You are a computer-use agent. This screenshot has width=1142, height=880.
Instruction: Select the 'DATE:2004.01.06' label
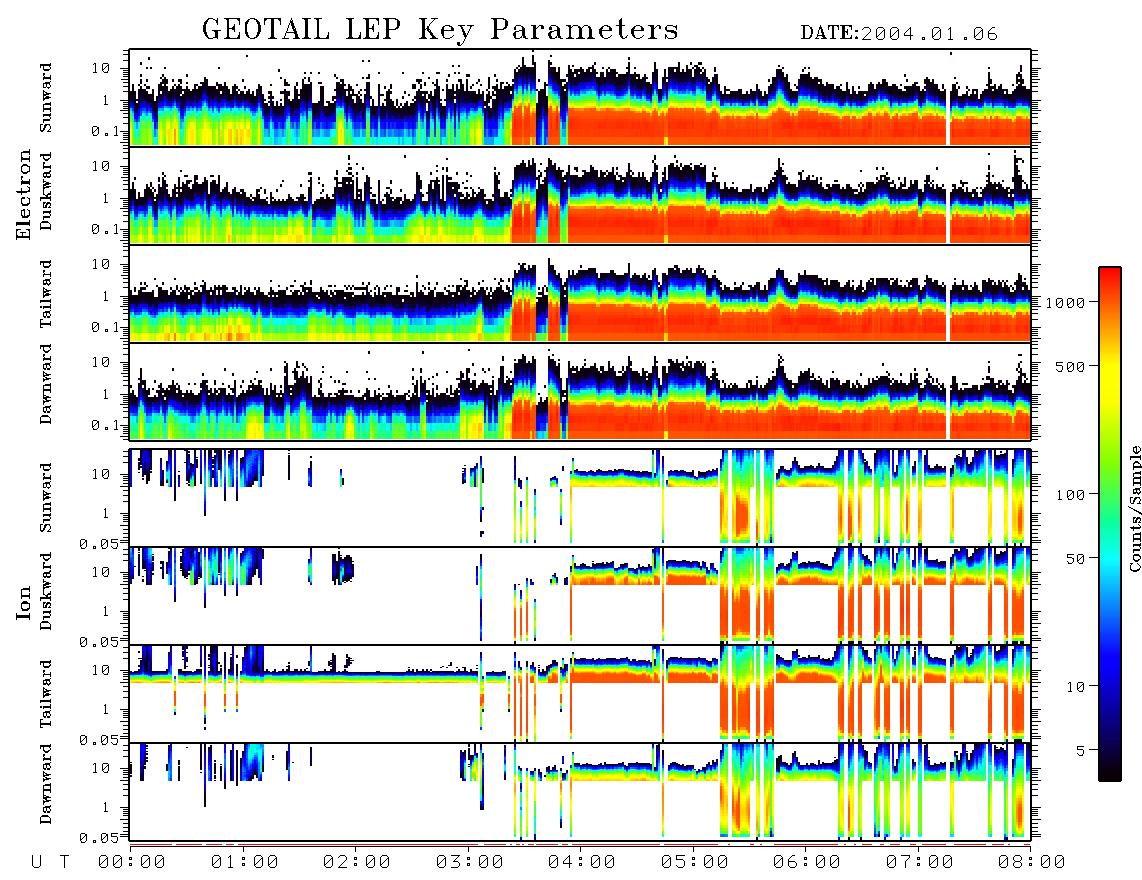point(899,34)
